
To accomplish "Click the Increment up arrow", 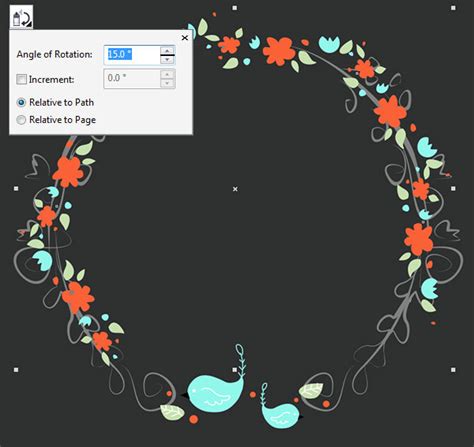I will pos(167,74).
